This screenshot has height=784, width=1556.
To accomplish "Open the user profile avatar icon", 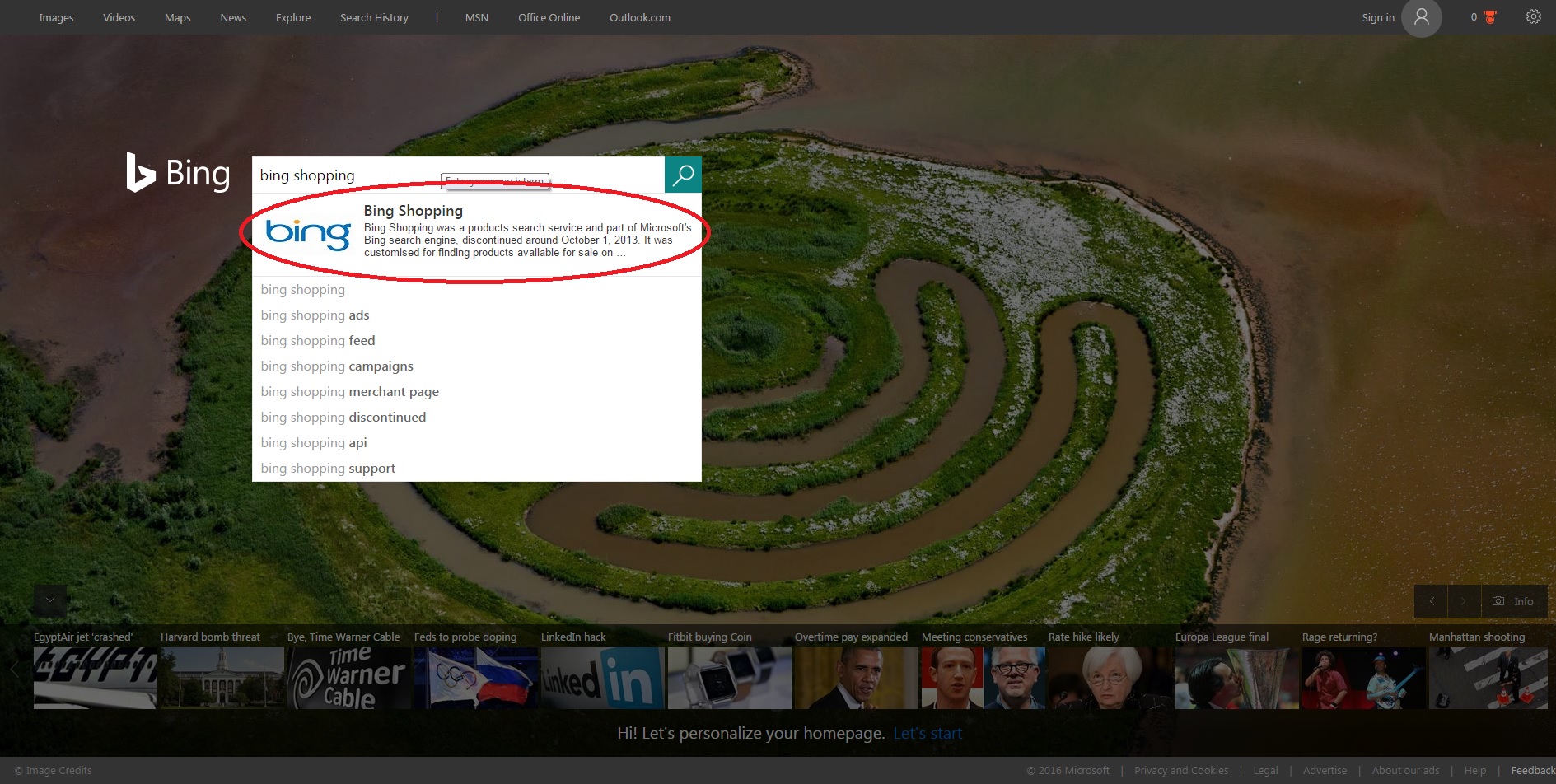I will pos(1422,17).
